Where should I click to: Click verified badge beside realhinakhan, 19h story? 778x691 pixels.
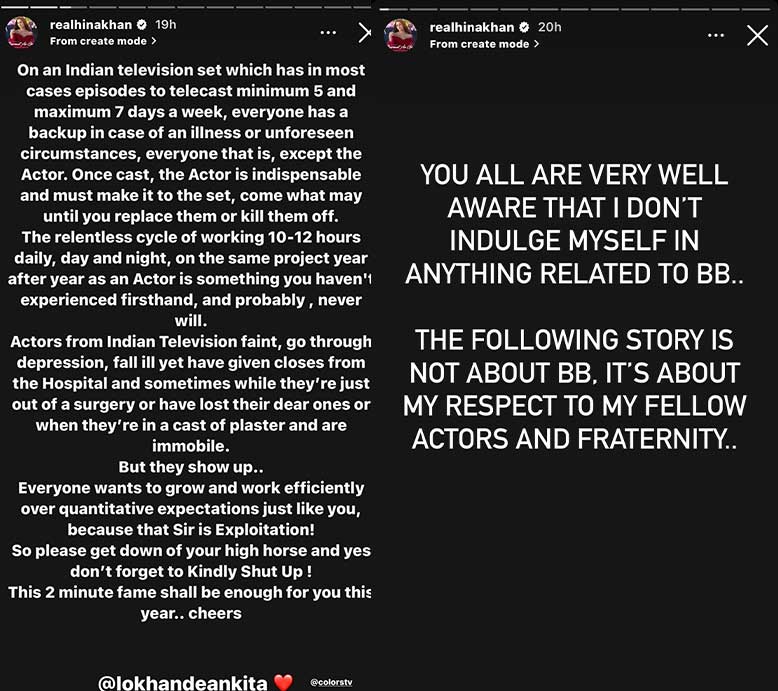click(x=141, y=25)
